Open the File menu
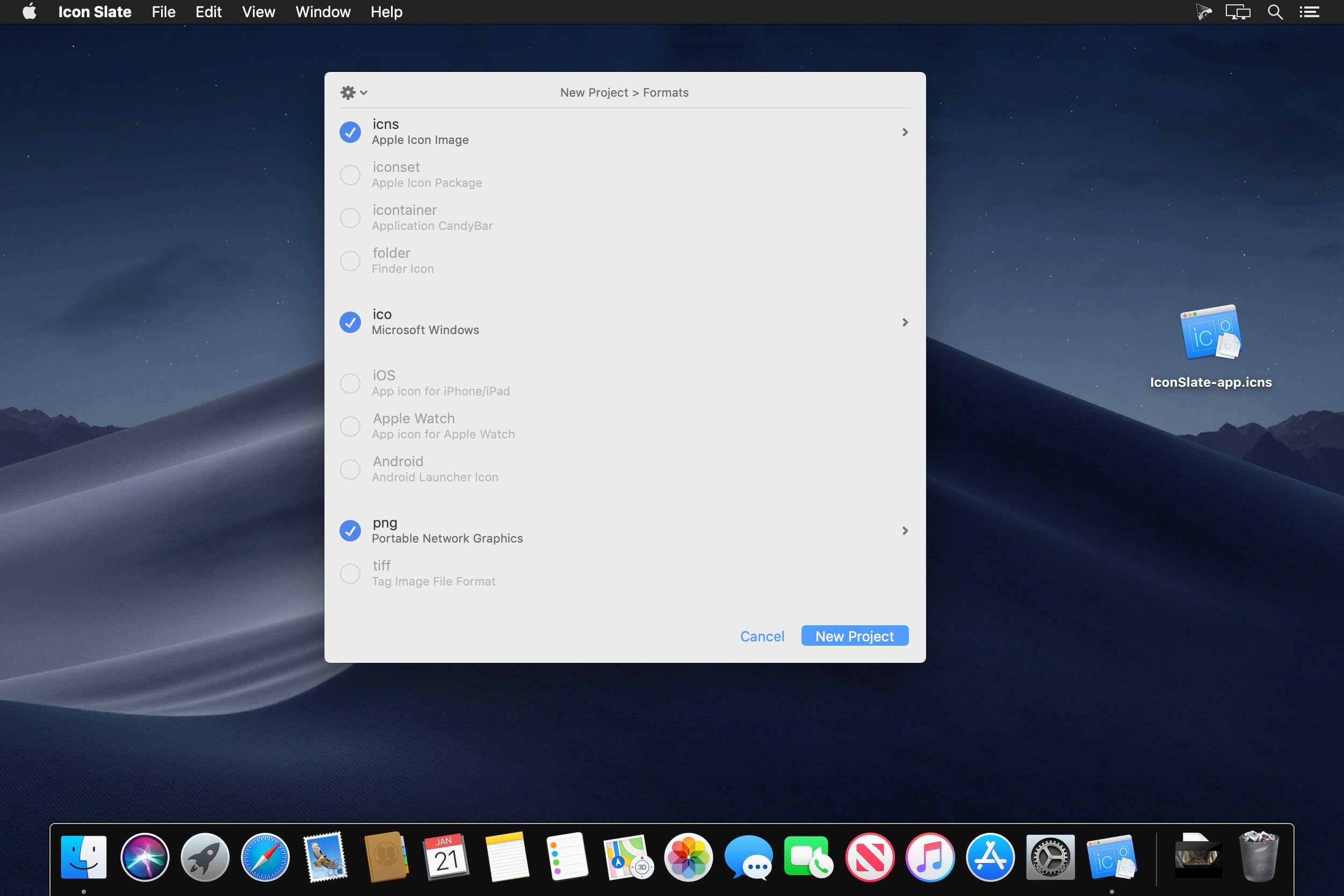This screenshot has width=1344, height=896. pos(163,12)
